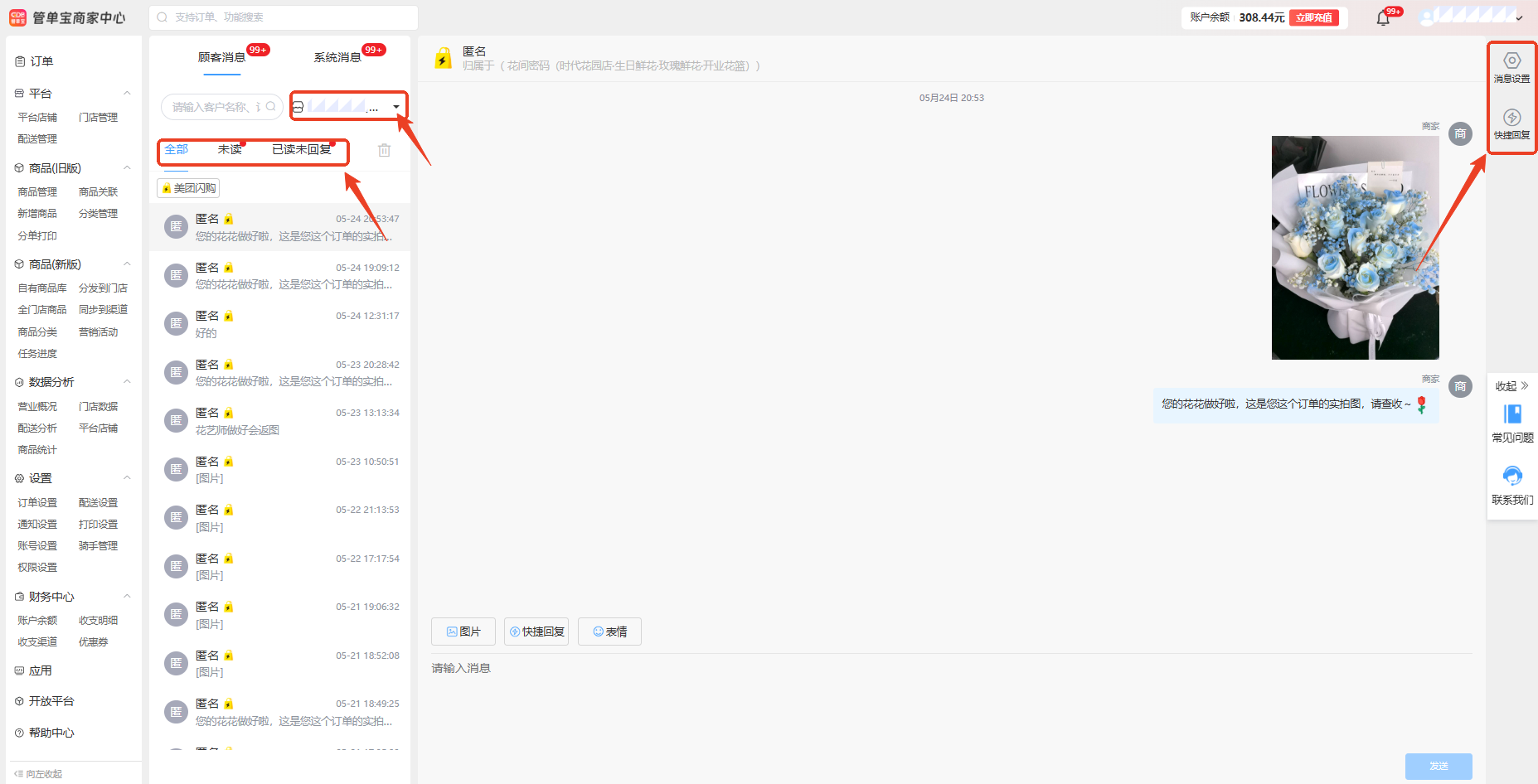Focus the customer name search field
Viewport: 1538px width, 784px height.
(222, 106)
